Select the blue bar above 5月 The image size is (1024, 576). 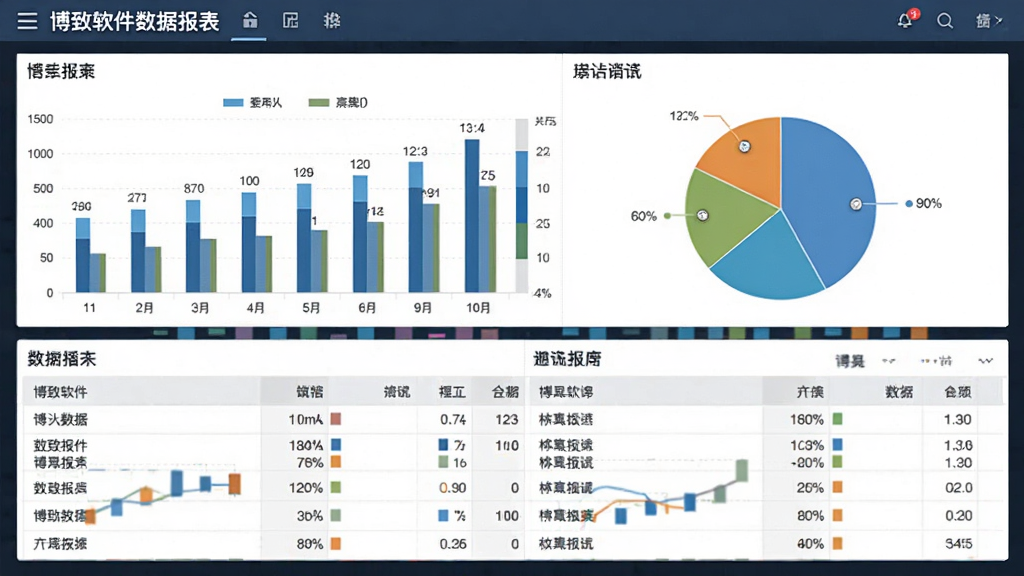304,238
